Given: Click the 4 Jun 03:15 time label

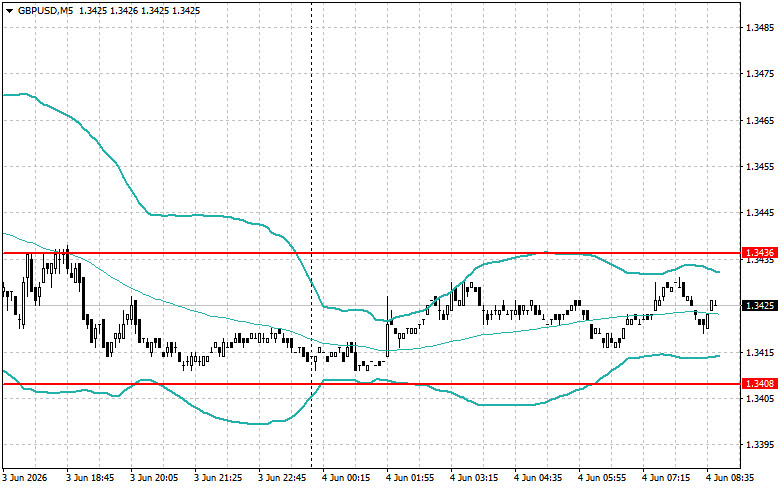Looking at the screenshot, I should click(x=474, y=478).
